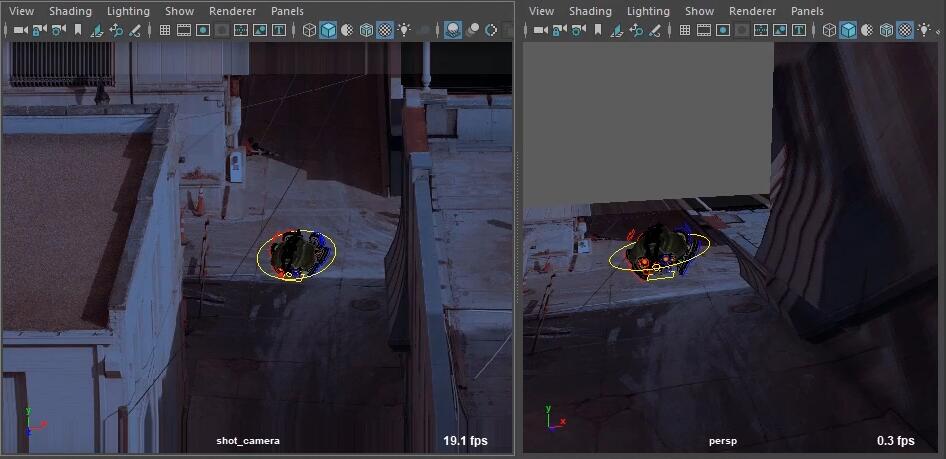Toggle Resolution Gate in persp panel
The image size is (946, 459).
[723, 30]
